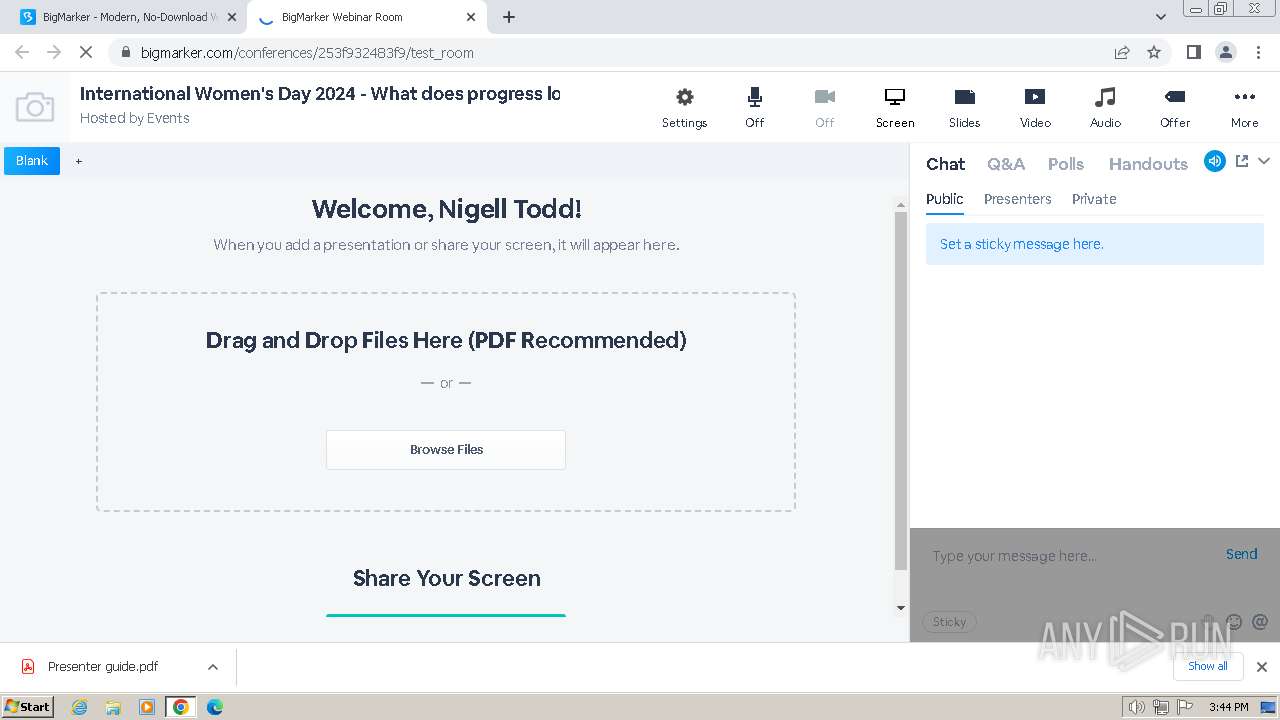Add a new tab with plus

click(x=79, y=161)
